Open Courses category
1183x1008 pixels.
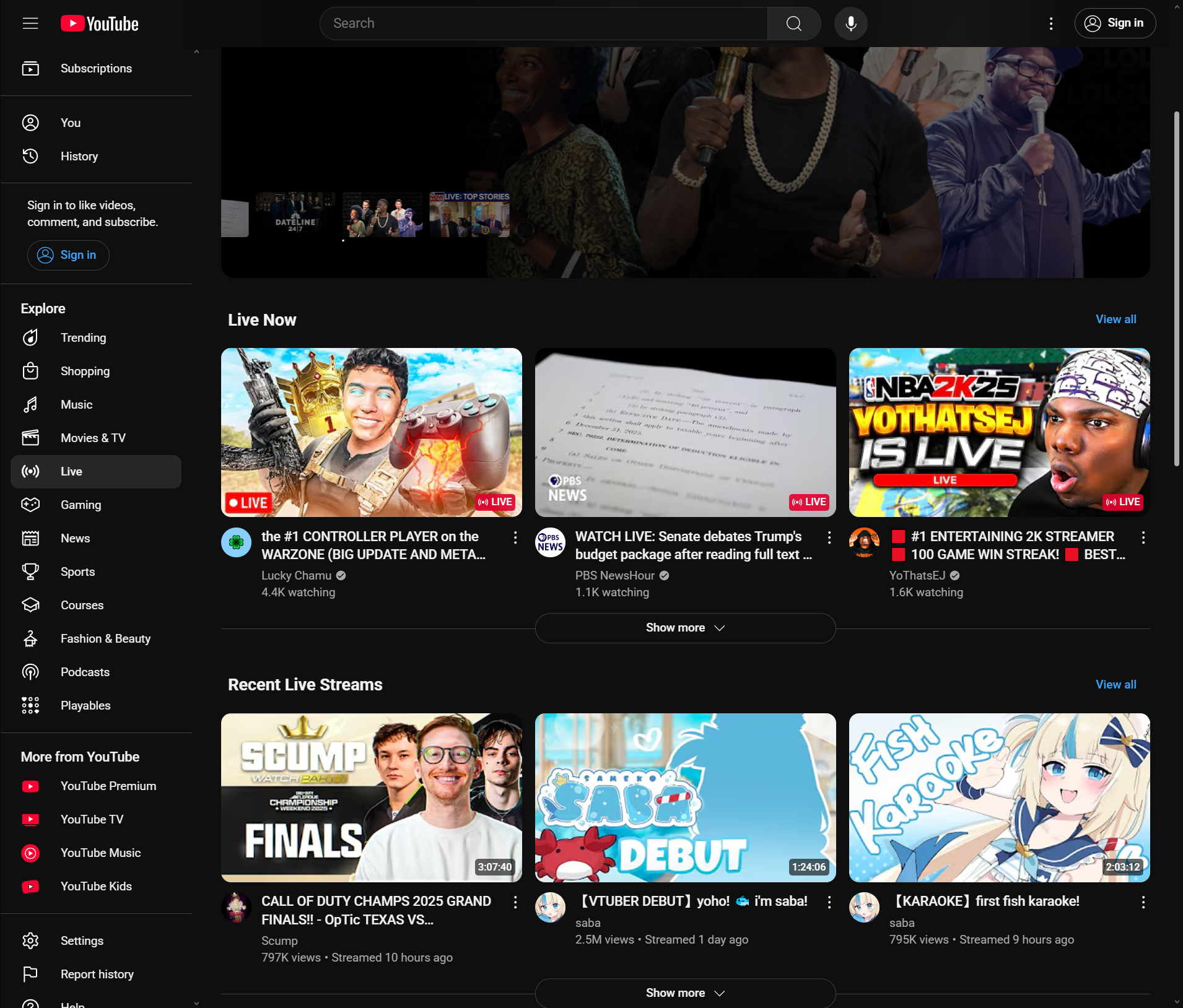coord(96,606)
